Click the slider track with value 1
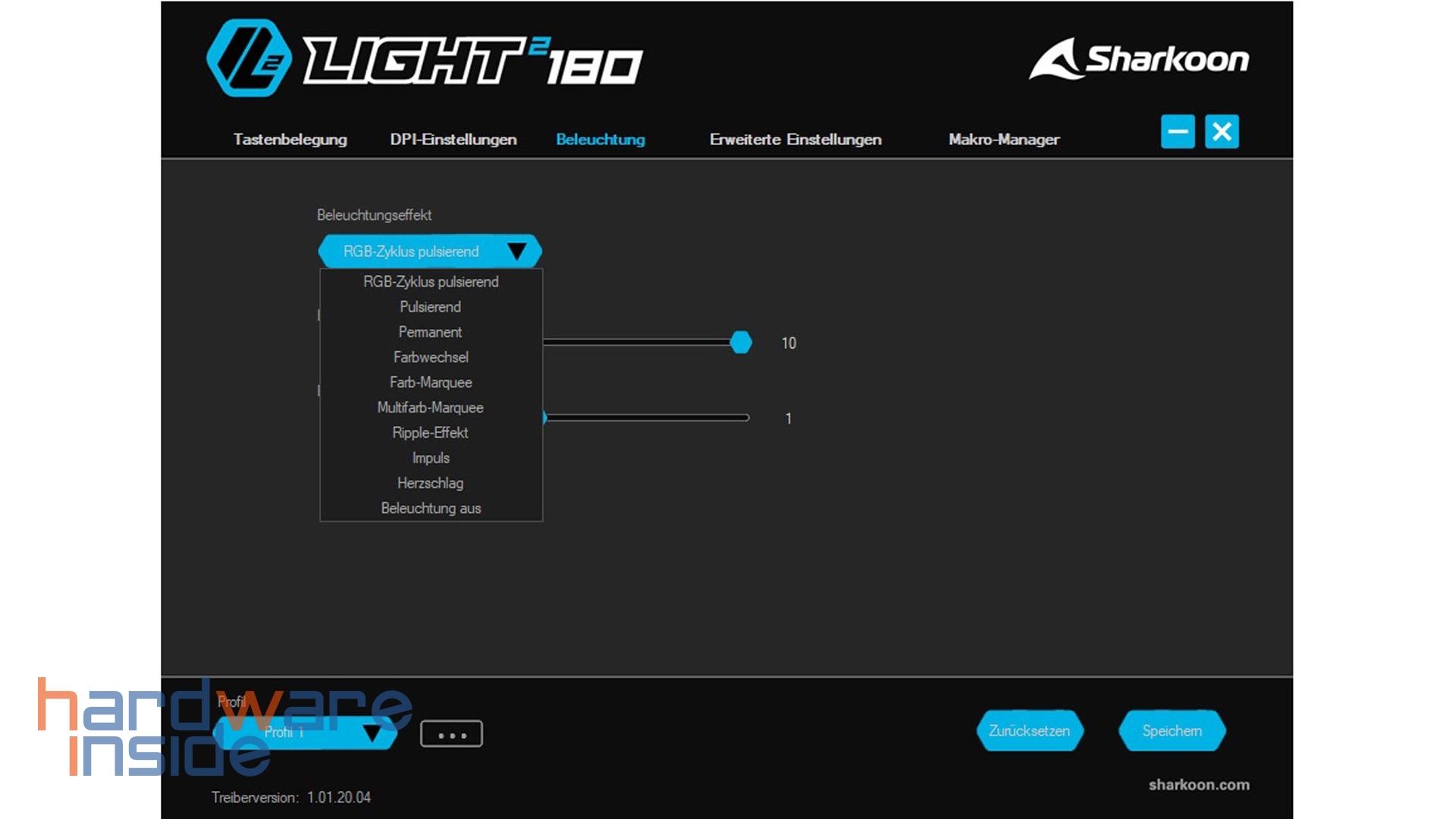 click(x=647, y=418)
